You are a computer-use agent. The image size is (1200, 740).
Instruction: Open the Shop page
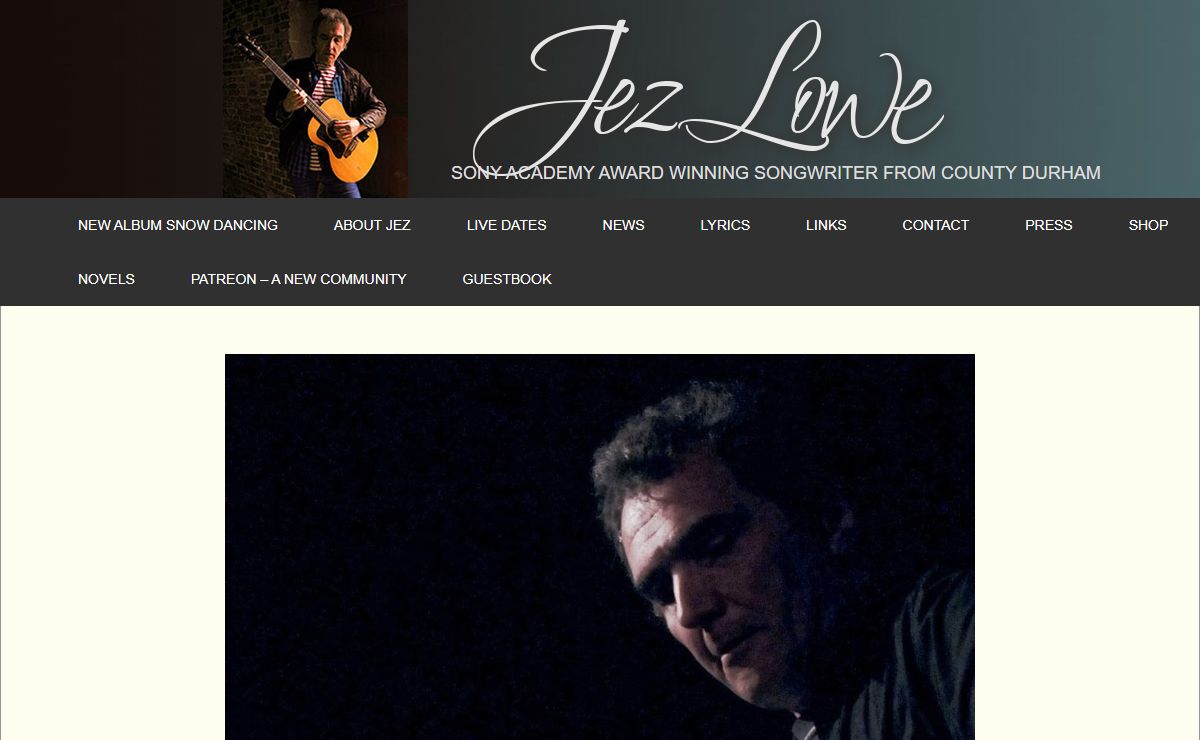pos(1148,225)
